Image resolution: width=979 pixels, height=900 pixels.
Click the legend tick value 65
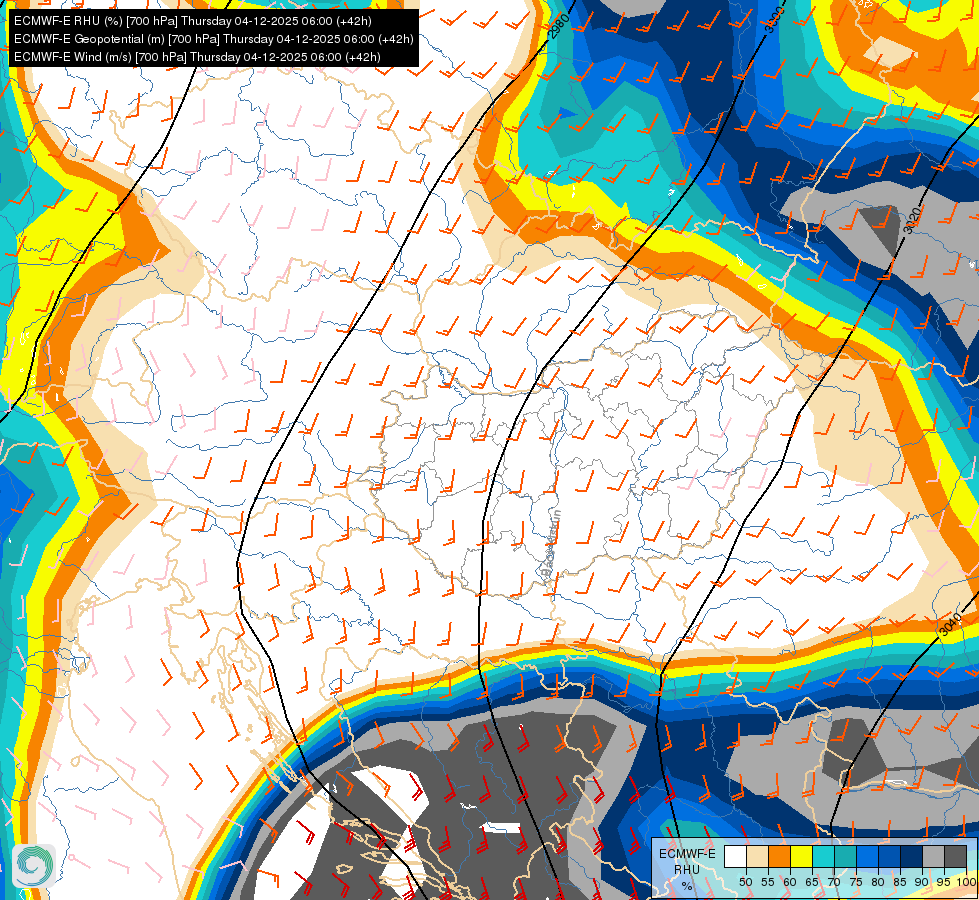point(812,882)
